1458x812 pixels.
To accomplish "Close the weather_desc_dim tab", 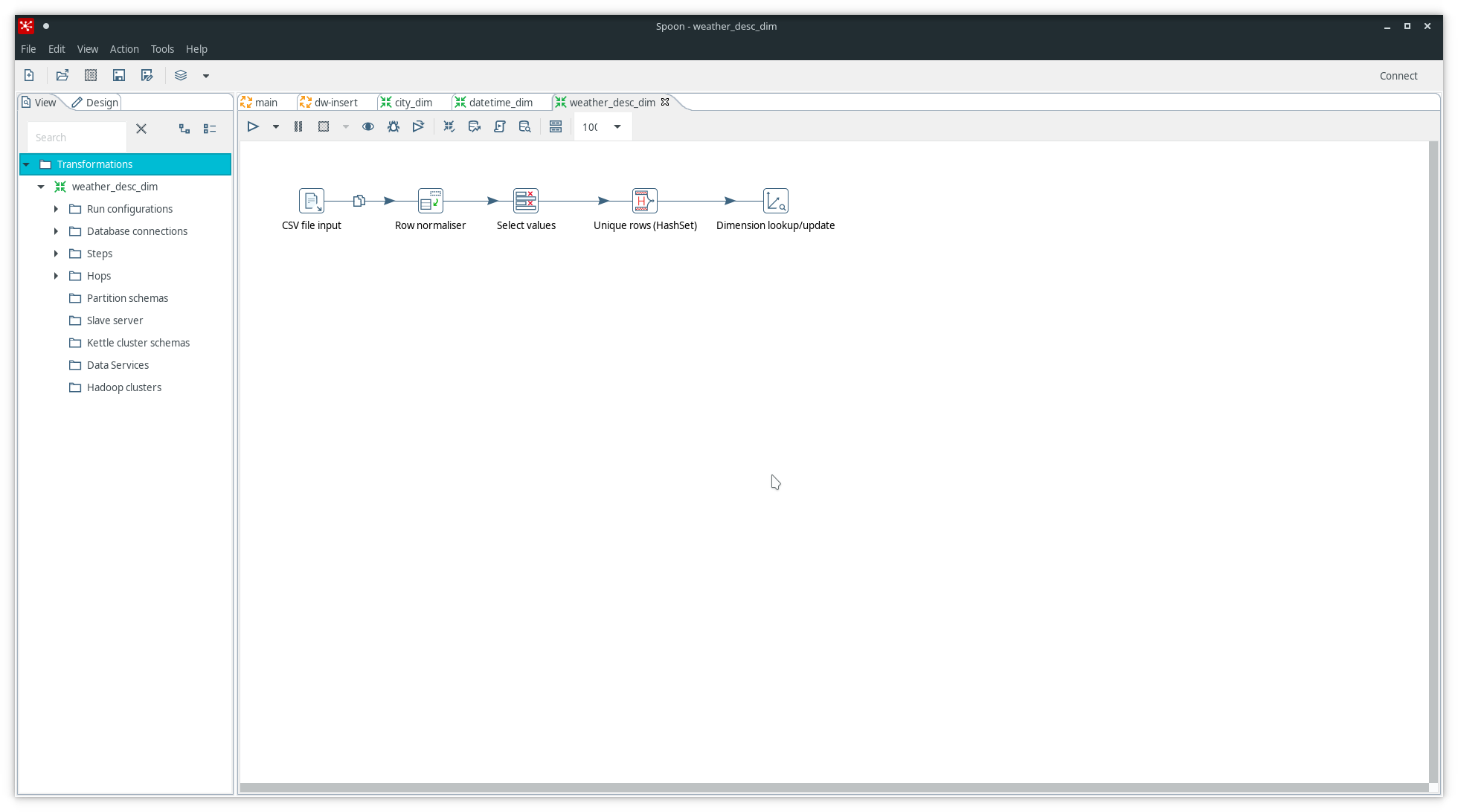I will pyautogui.click(x=665, y=102).
